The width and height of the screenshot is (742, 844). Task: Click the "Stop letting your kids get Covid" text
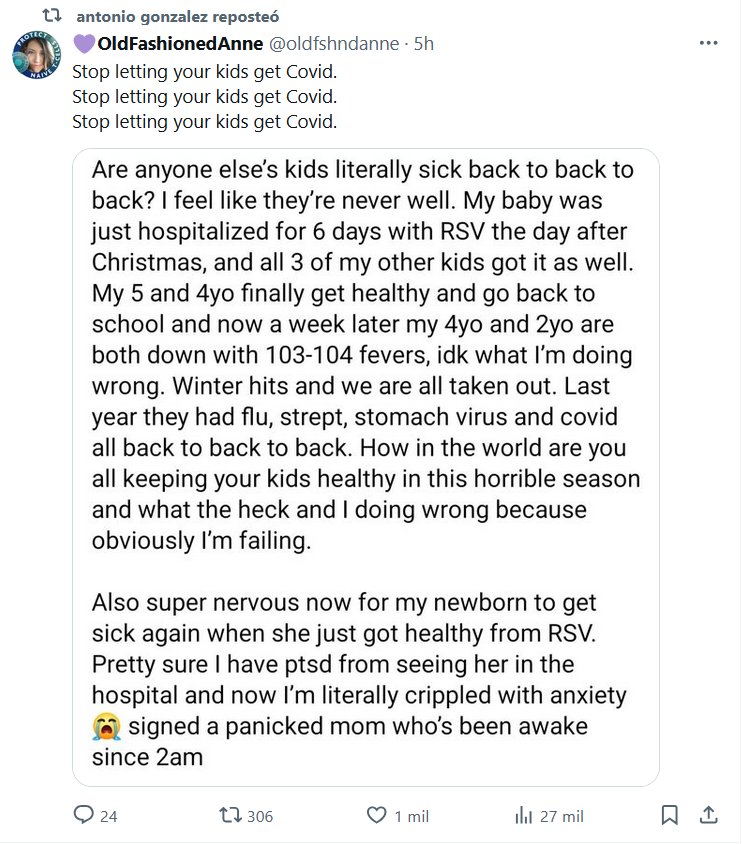[205, 72]
